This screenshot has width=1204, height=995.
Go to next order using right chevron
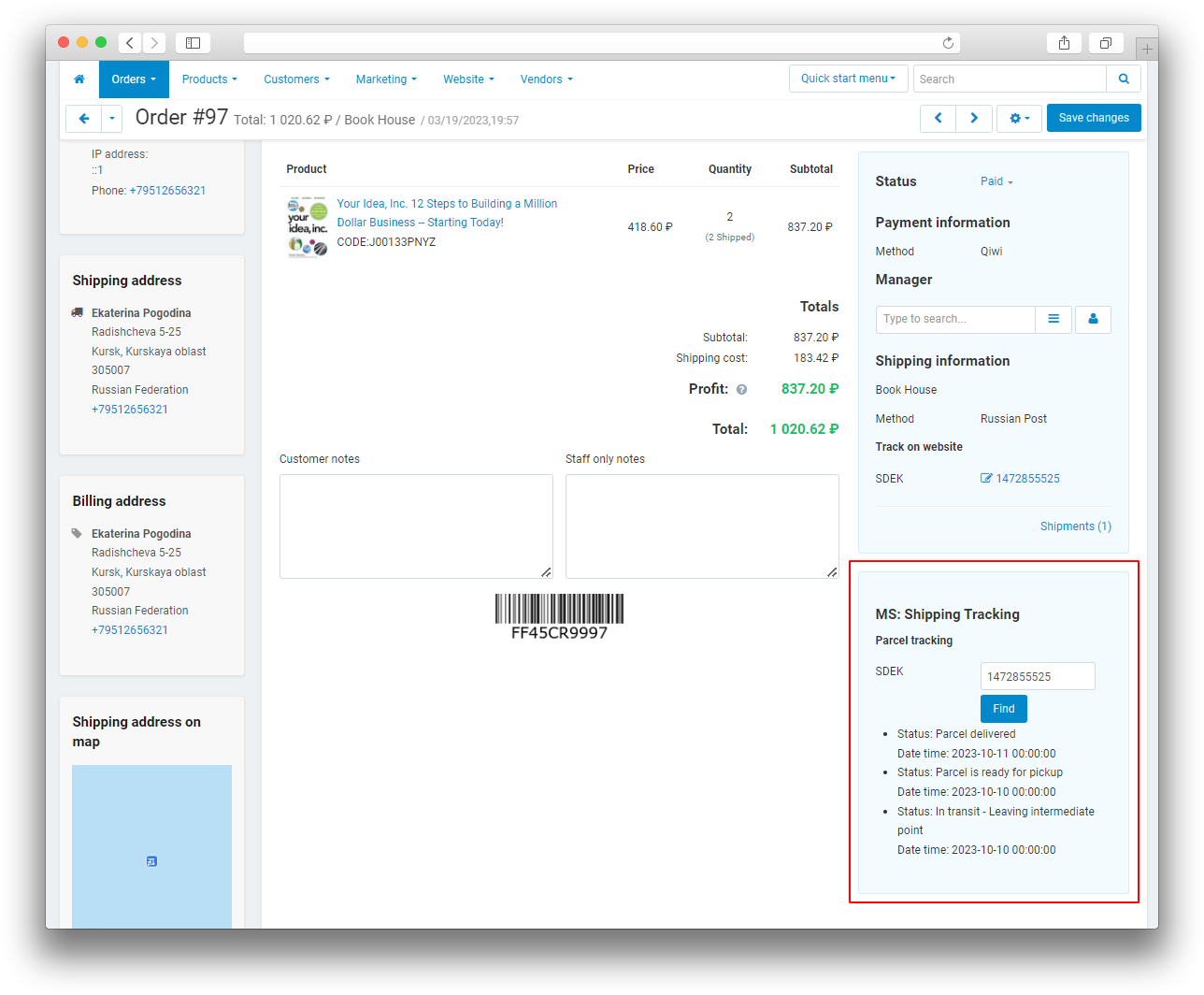[x=974, y=119]
